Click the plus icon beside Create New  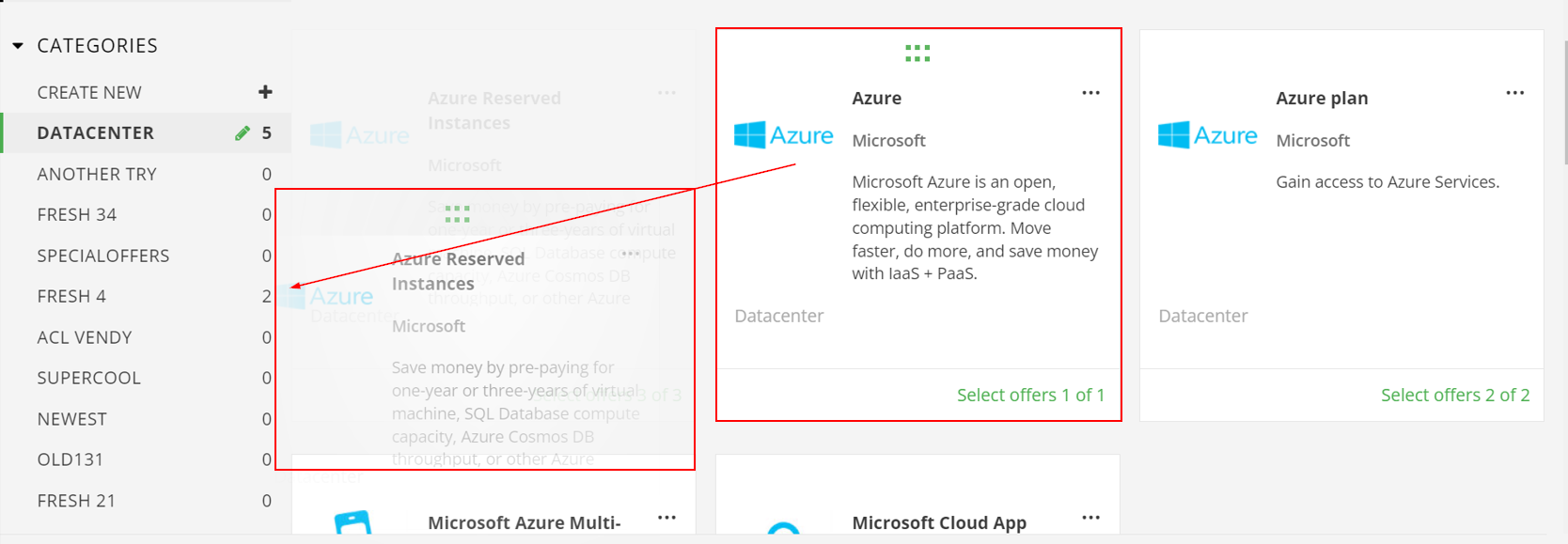point(265,92)
